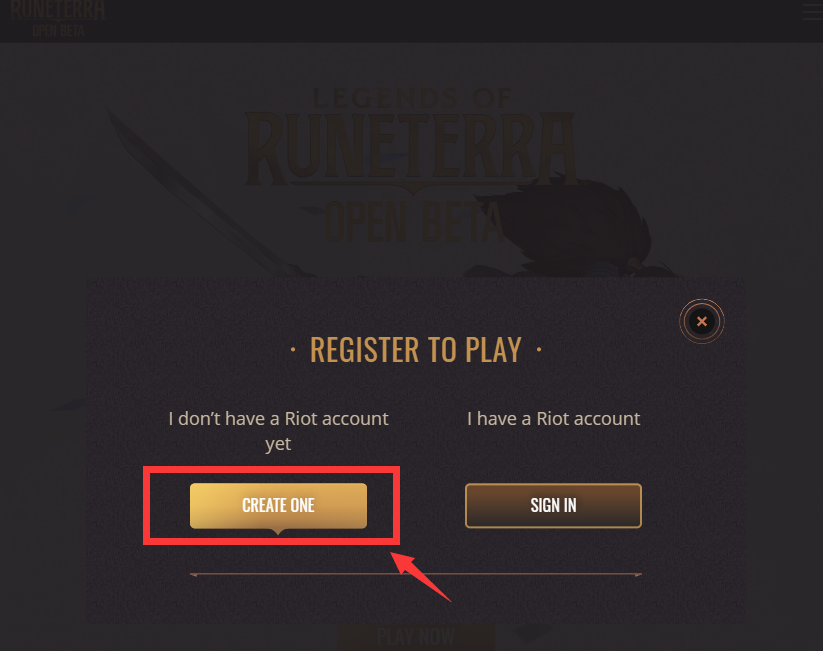Click the dimmed sword blade artwork
Image resolution: width=823 pixels, height=651 pixels.
(205, 194)
